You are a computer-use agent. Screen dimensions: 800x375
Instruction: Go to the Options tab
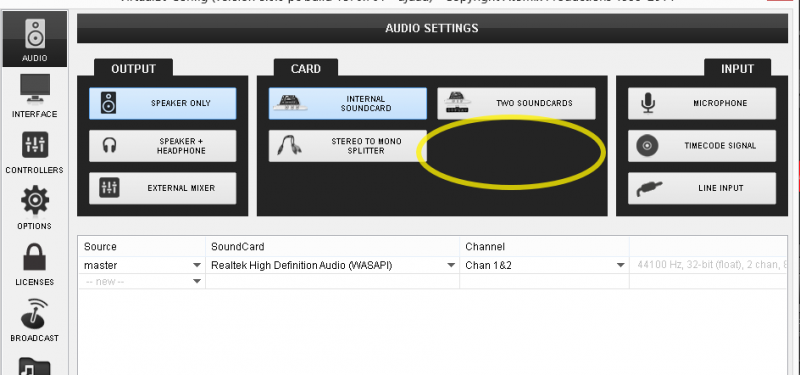coord(35,208)
